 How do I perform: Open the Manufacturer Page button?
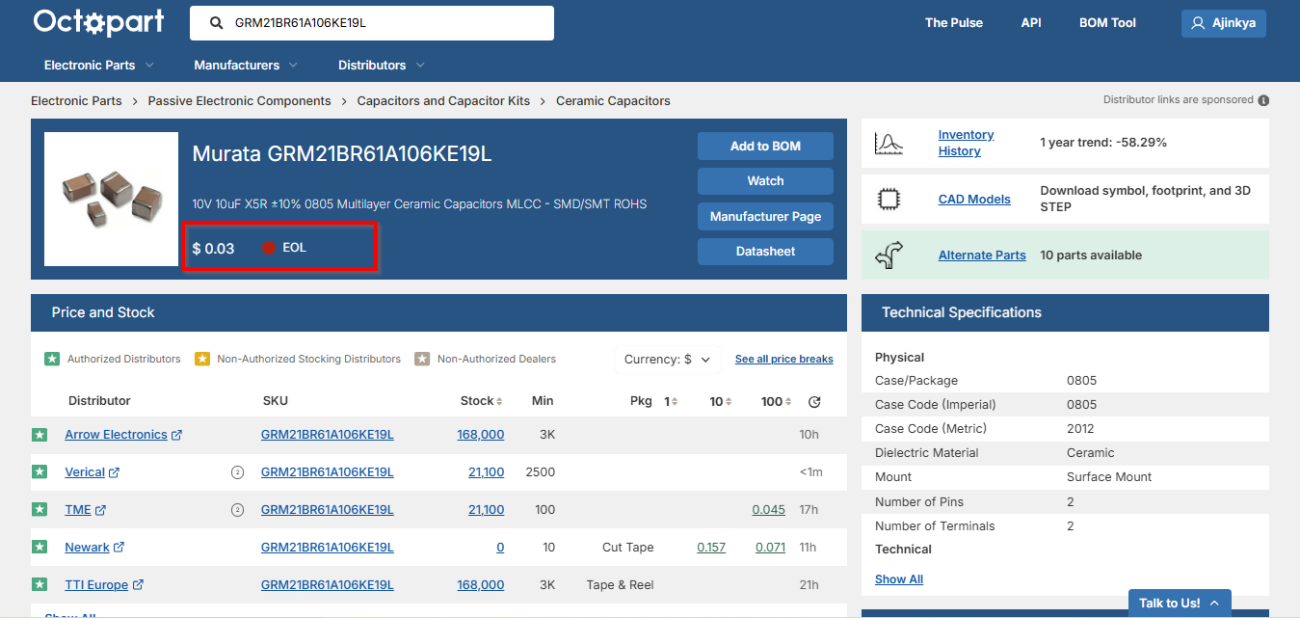(x=765, y=216)
